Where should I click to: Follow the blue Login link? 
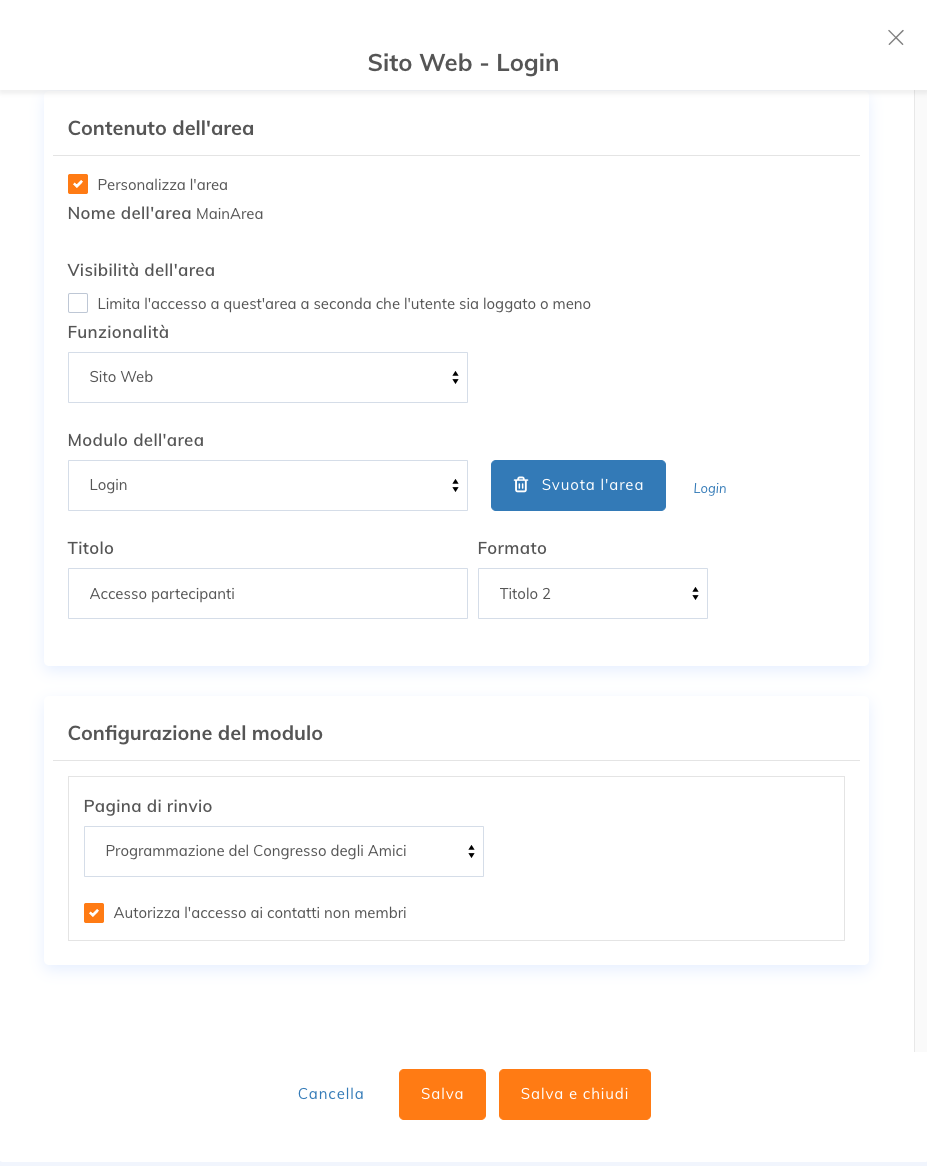710,489
